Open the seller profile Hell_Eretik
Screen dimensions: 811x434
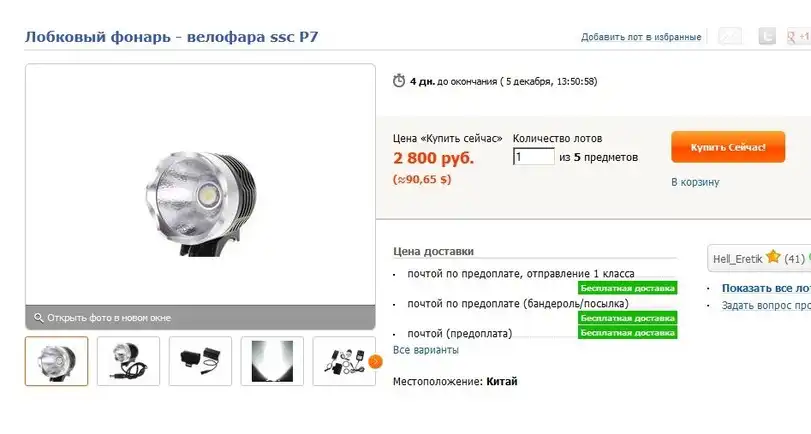[737, 259]
